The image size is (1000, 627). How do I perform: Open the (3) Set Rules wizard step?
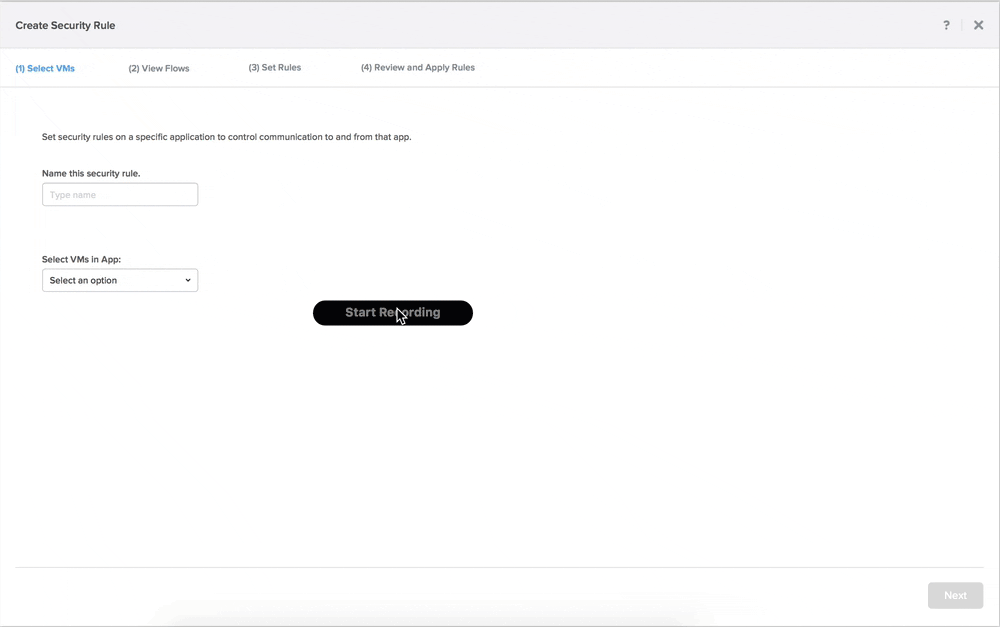[274, 68]
